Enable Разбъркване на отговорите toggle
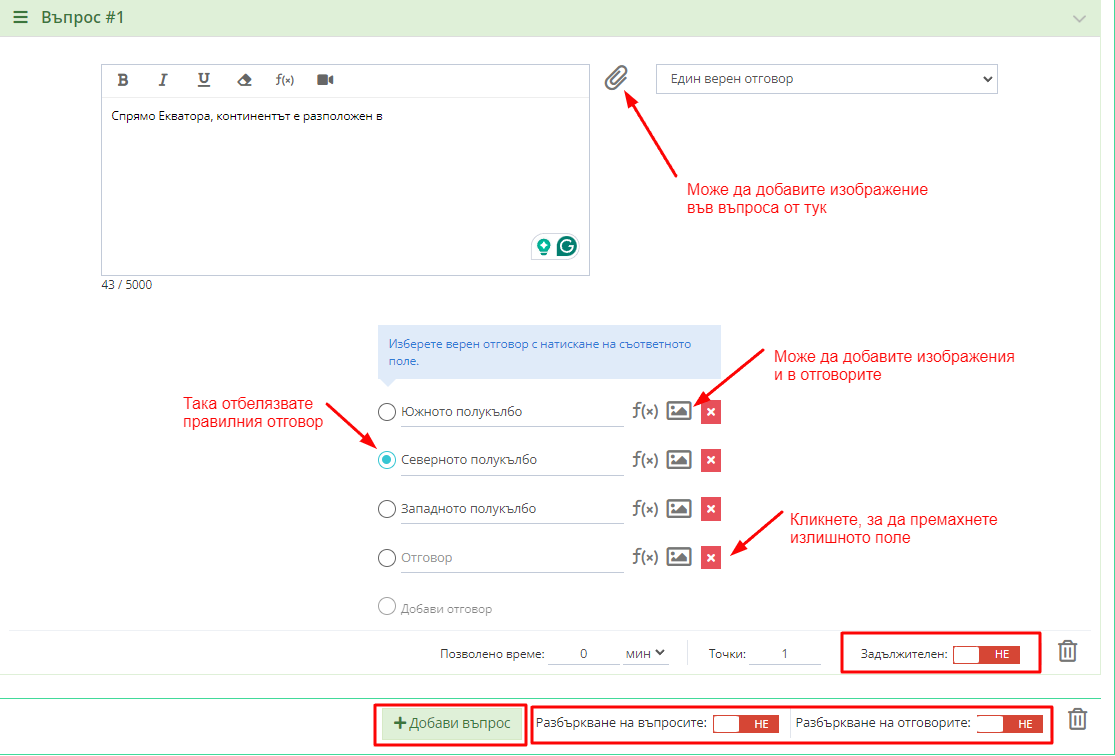 pos(1009,724)
